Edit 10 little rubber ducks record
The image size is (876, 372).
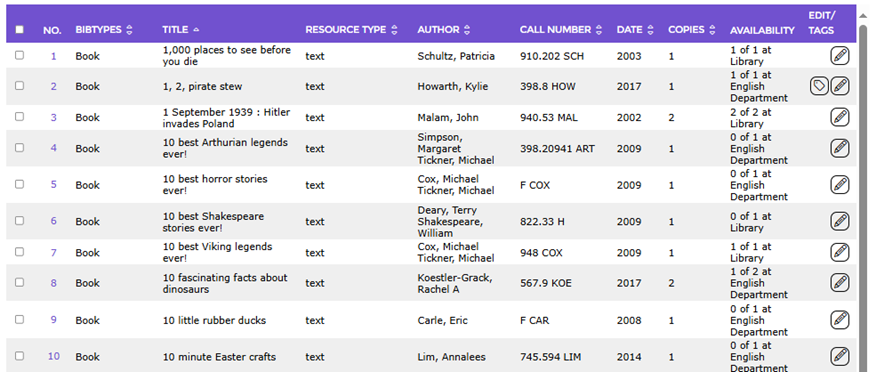pyautogui.click(x=839, y=320)
